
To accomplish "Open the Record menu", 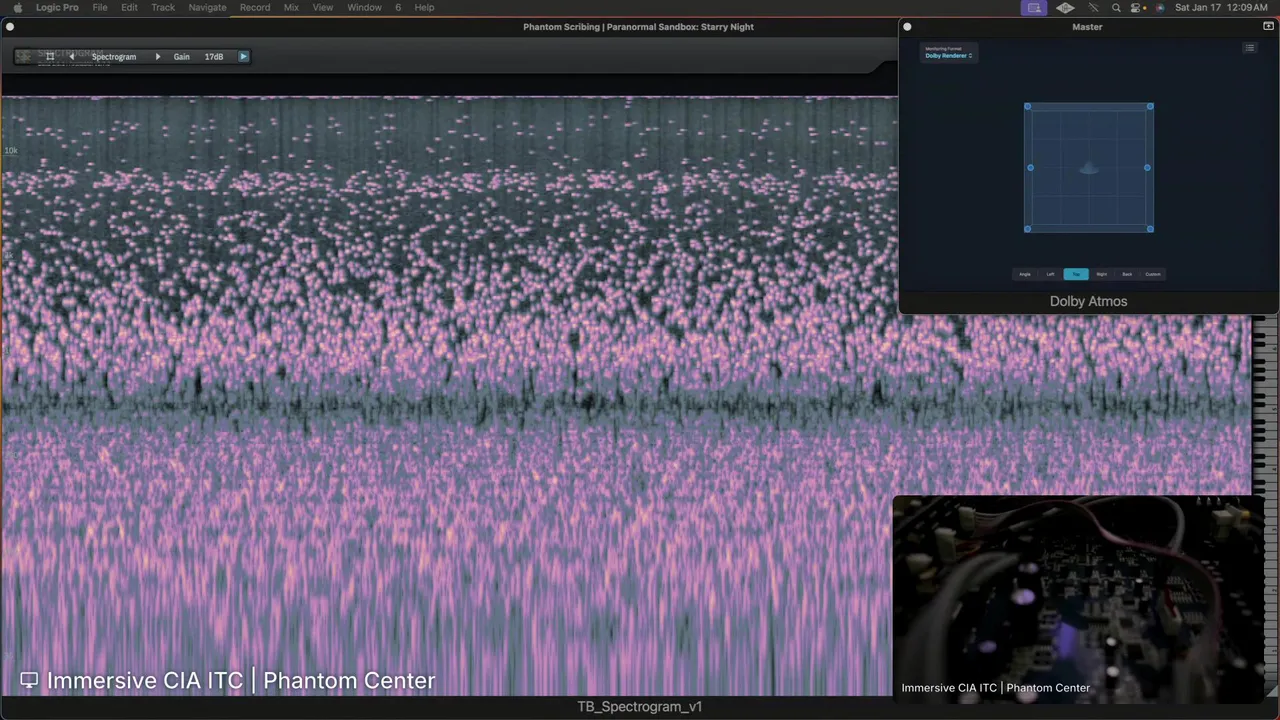I will (255, 7).
